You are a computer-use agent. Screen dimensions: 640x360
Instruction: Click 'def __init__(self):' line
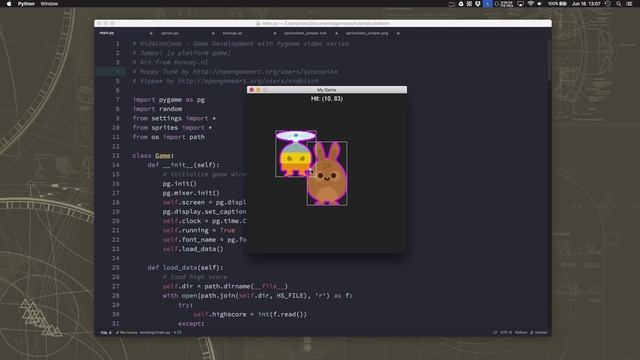tap(183, 165)
